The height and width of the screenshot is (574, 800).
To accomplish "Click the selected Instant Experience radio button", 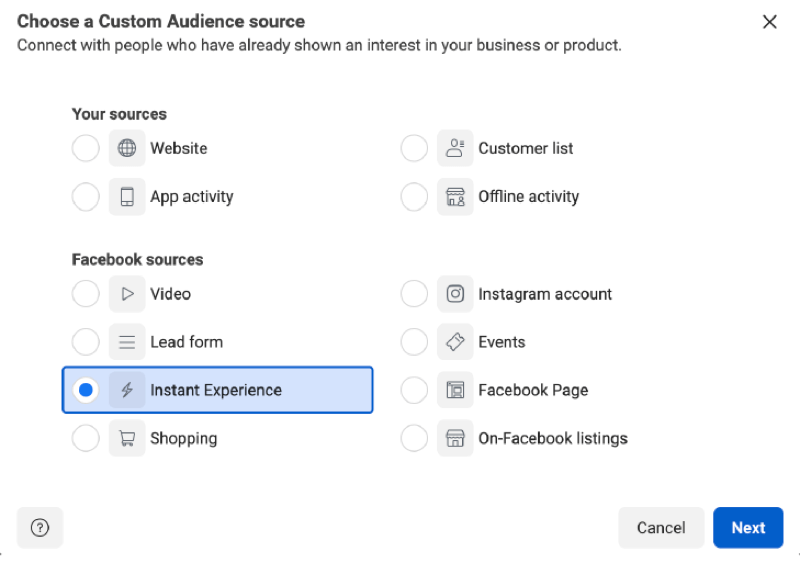I will pyautogui.click(x=86, y=390).
